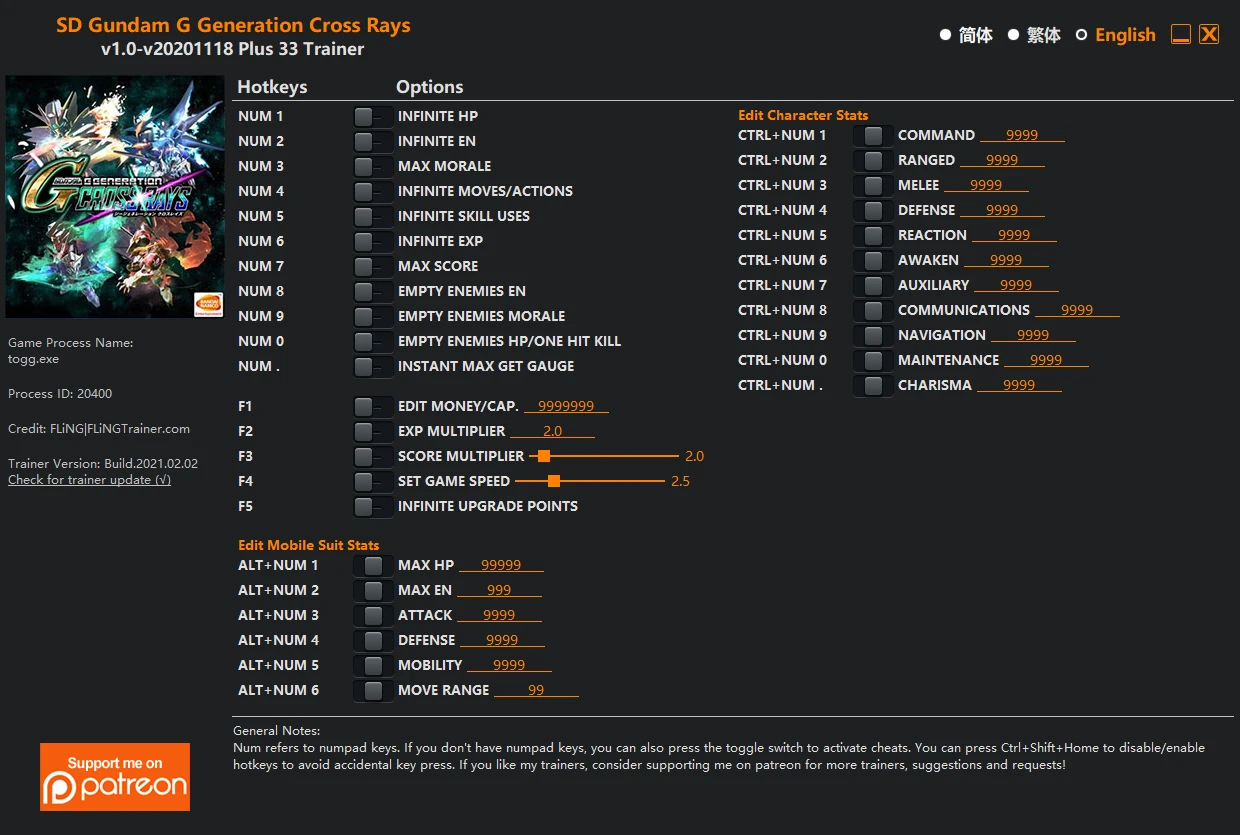Turn on Max Morale switch
This screenshot has width=1240, height=835.
[x=373, y=167]
